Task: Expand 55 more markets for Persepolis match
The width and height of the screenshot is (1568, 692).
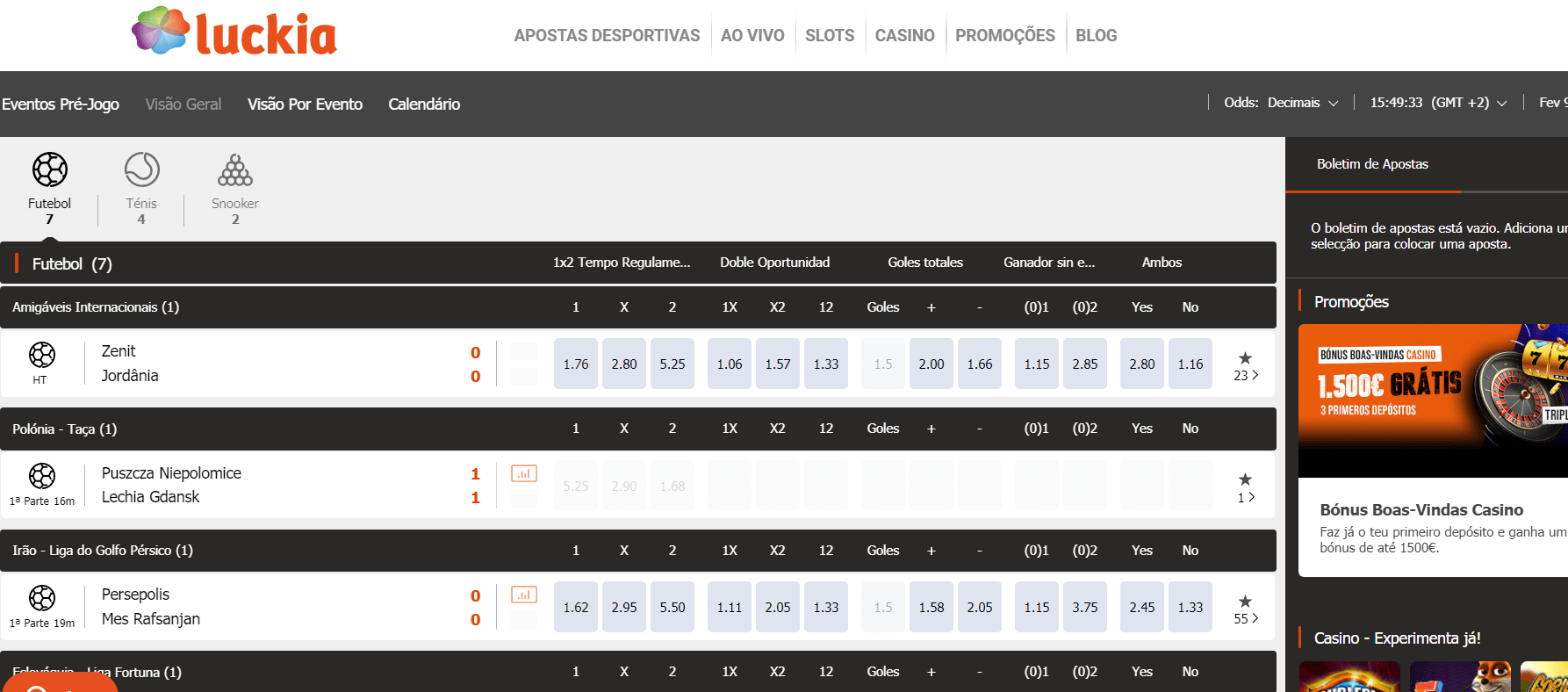Action: click(1246, 618)
